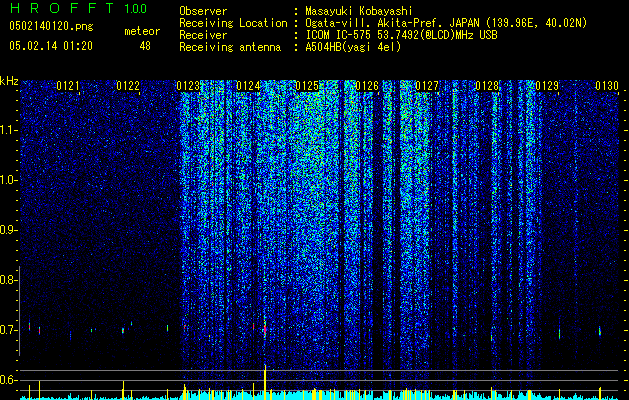Viewport: 629px width, 400px height.
Task: Click the 0127 time marker
Action: [427, 86]
